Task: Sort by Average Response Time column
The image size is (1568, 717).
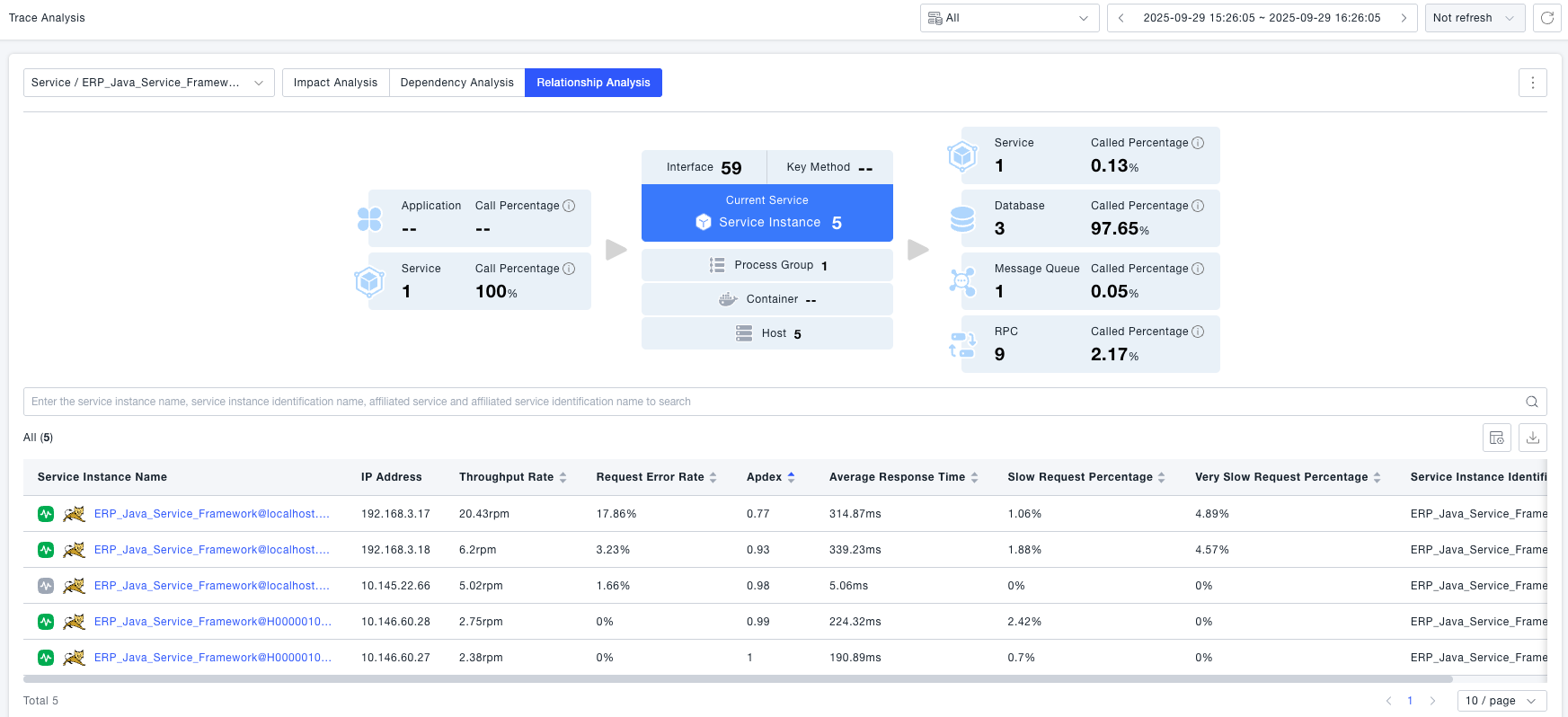Action: [x=974, y=477]
